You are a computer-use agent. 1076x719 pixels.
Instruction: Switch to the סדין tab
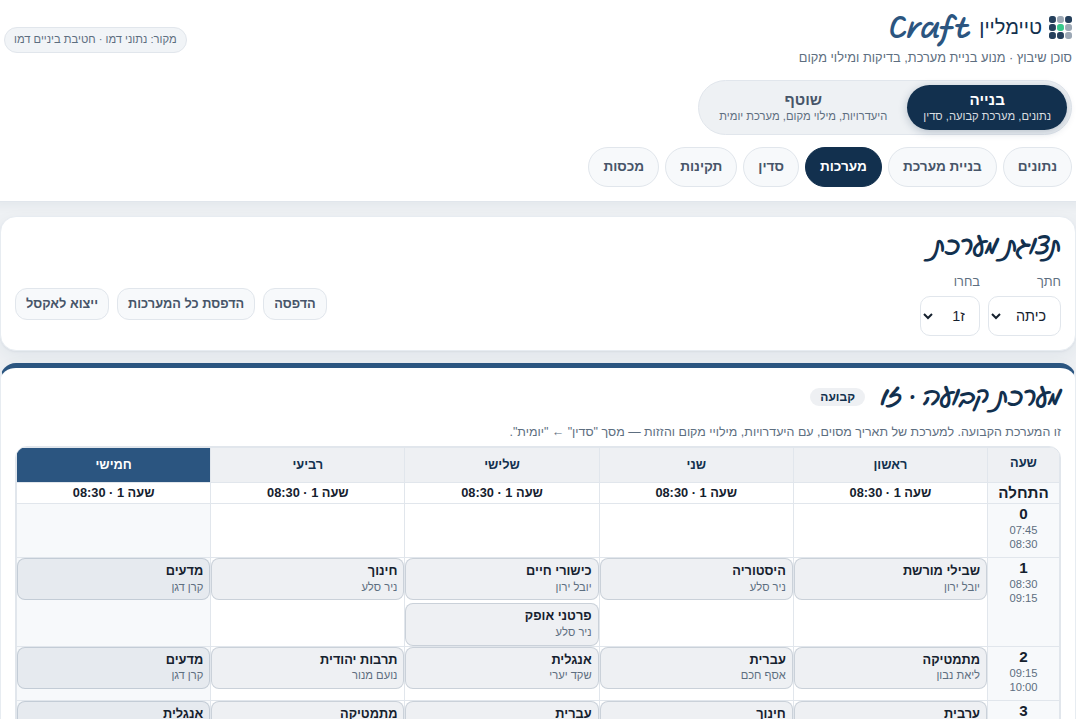pos(771,167)
